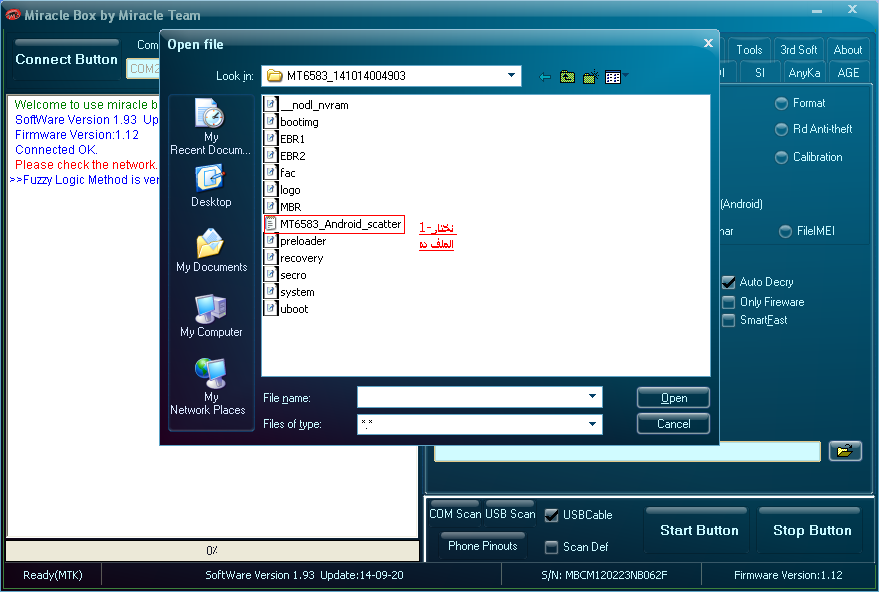Select the MT6583_Android_scatter file icon
Image resolution: width=879 pixels, height=592 pixels.
(271, 224)
